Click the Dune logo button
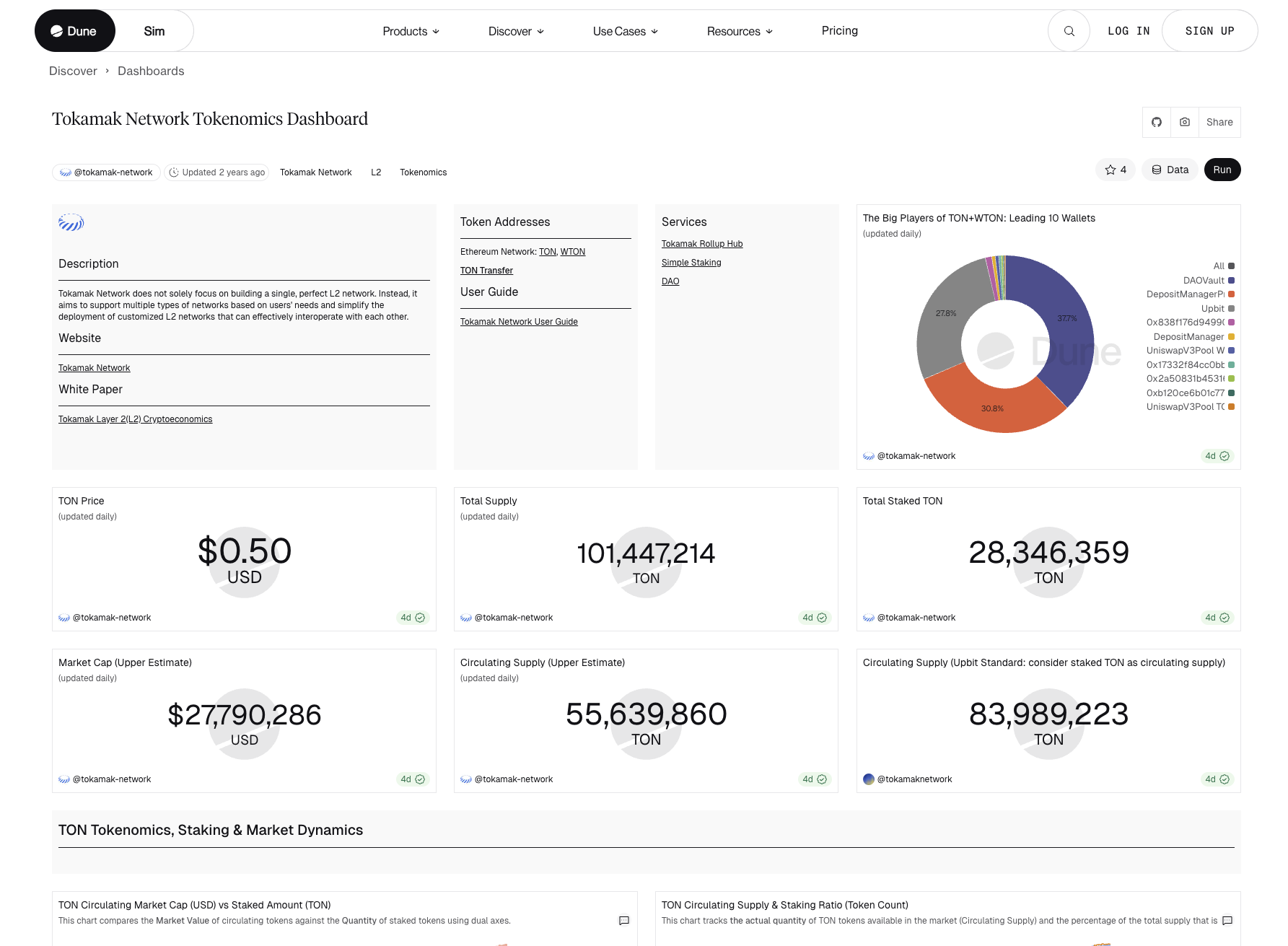The image size is (1288, 946). tap(74, 31)
